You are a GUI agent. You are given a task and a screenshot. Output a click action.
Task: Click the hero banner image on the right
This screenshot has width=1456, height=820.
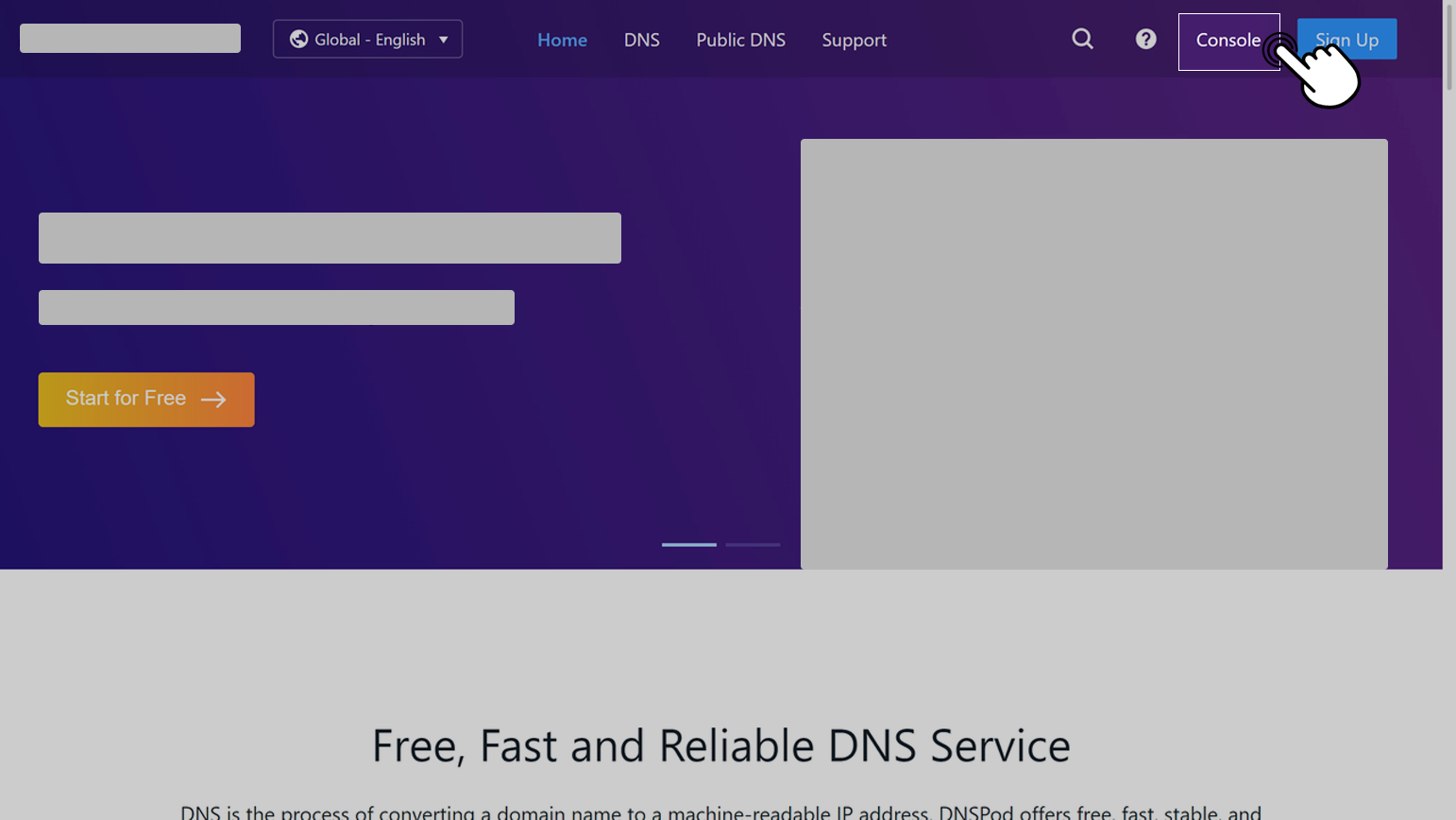click(x=1093, y=353)
